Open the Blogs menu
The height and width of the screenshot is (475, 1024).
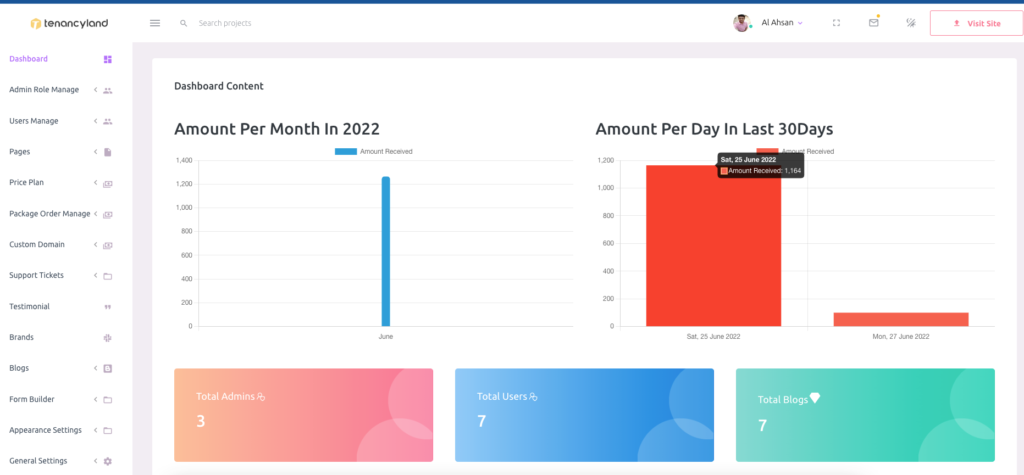[19, 368]
